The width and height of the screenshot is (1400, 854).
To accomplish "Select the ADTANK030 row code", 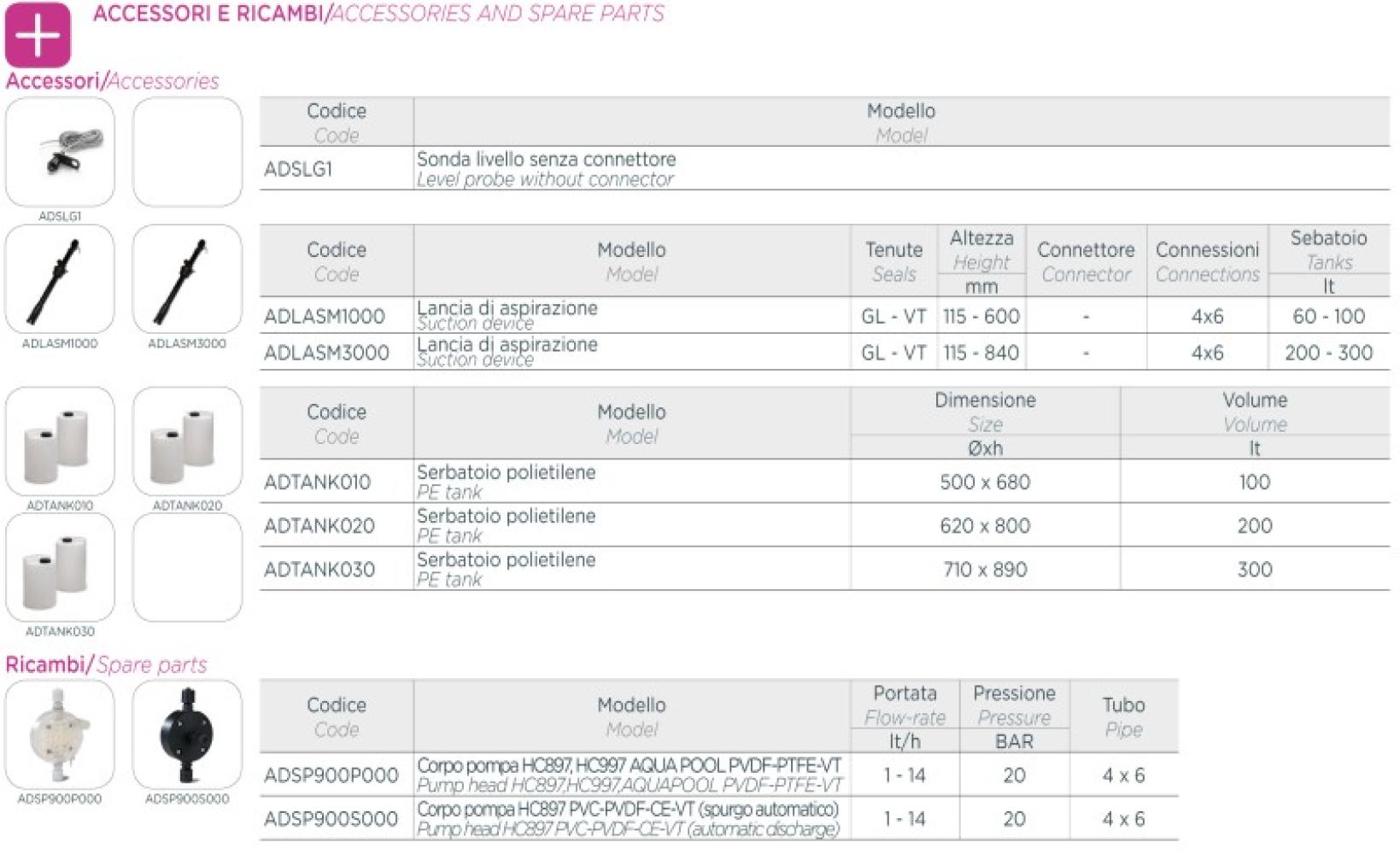I will pyautogui.click(x=319, y=570).
